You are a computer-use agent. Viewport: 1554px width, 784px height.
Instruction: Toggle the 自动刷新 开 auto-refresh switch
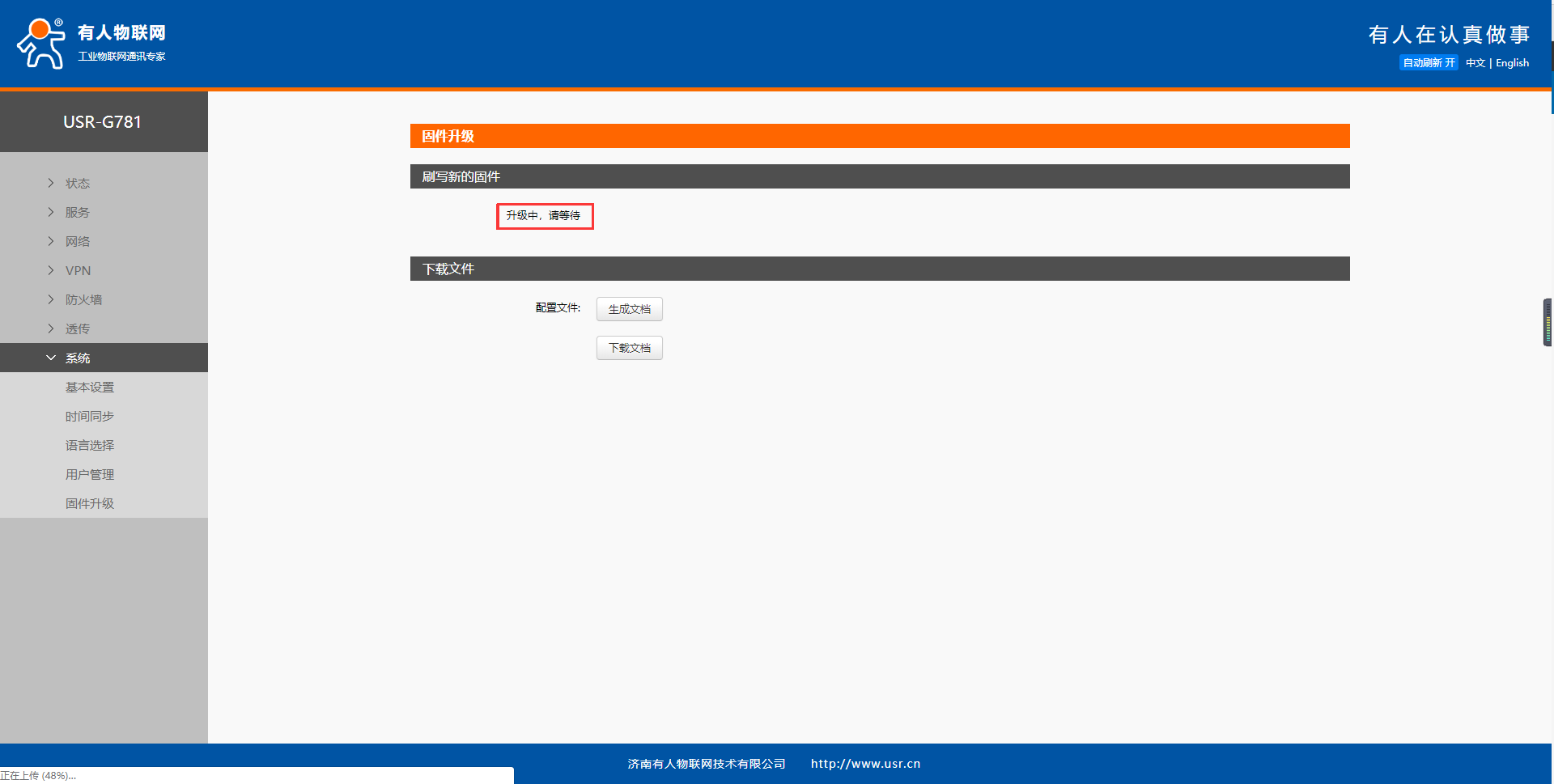[1428, 63]
